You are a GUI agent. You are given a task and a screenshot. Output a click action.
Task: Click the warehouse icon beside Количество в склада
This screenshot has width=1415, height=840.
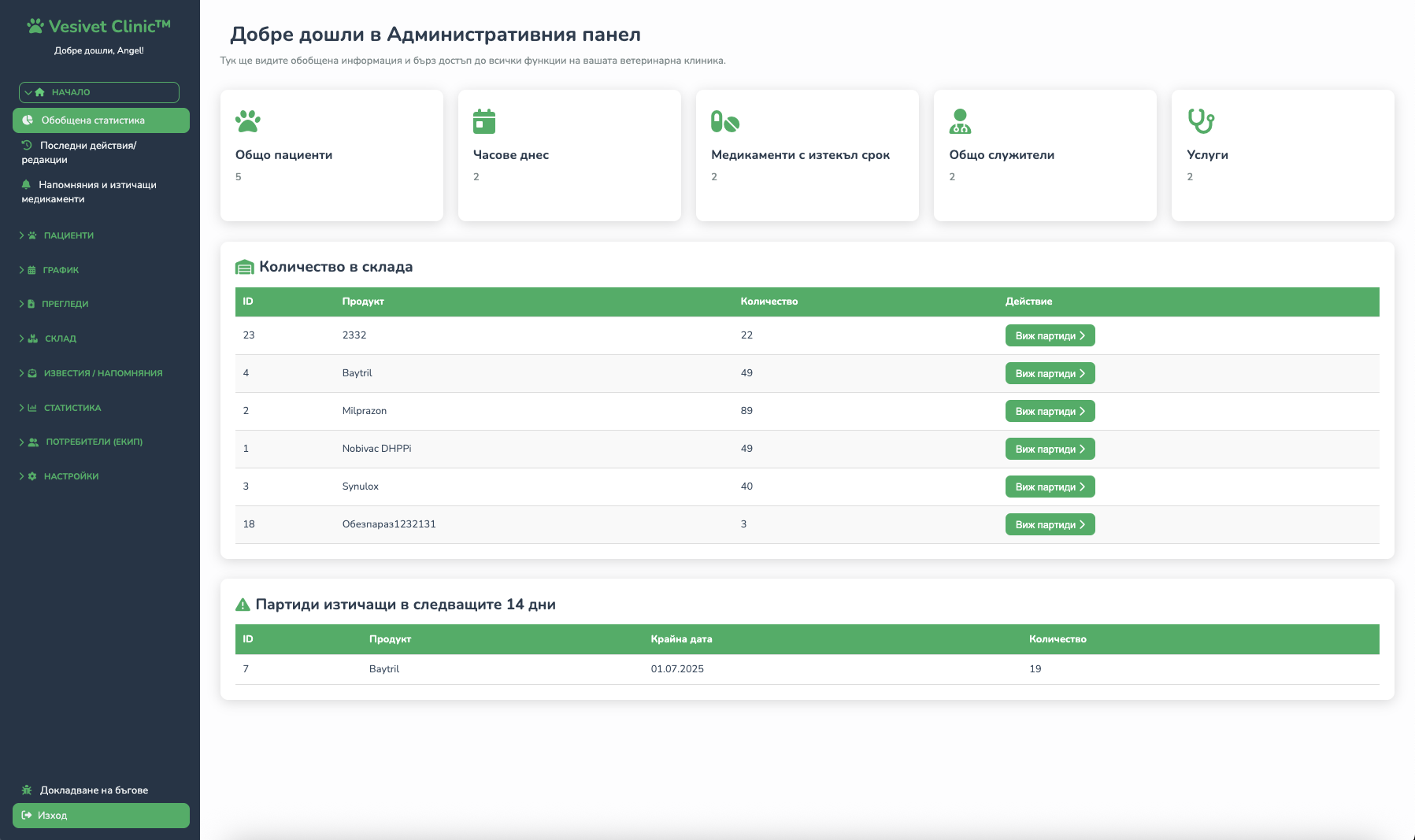pyautogui.click(x=244, y=267)
